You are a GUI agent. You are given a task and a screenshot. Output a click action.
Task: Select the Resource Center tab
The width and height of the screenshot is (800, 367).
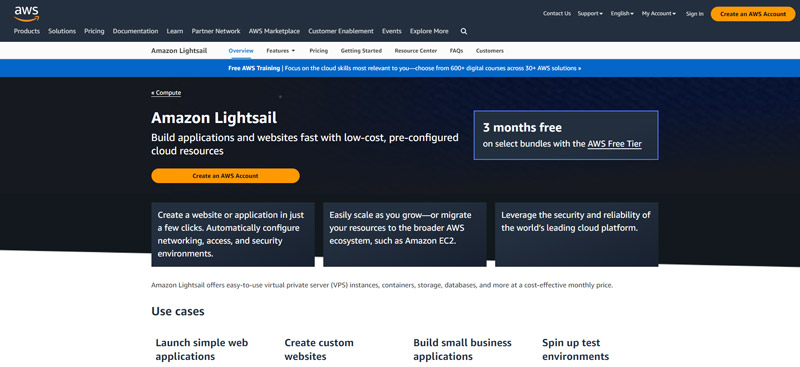[x=415, y=51]
